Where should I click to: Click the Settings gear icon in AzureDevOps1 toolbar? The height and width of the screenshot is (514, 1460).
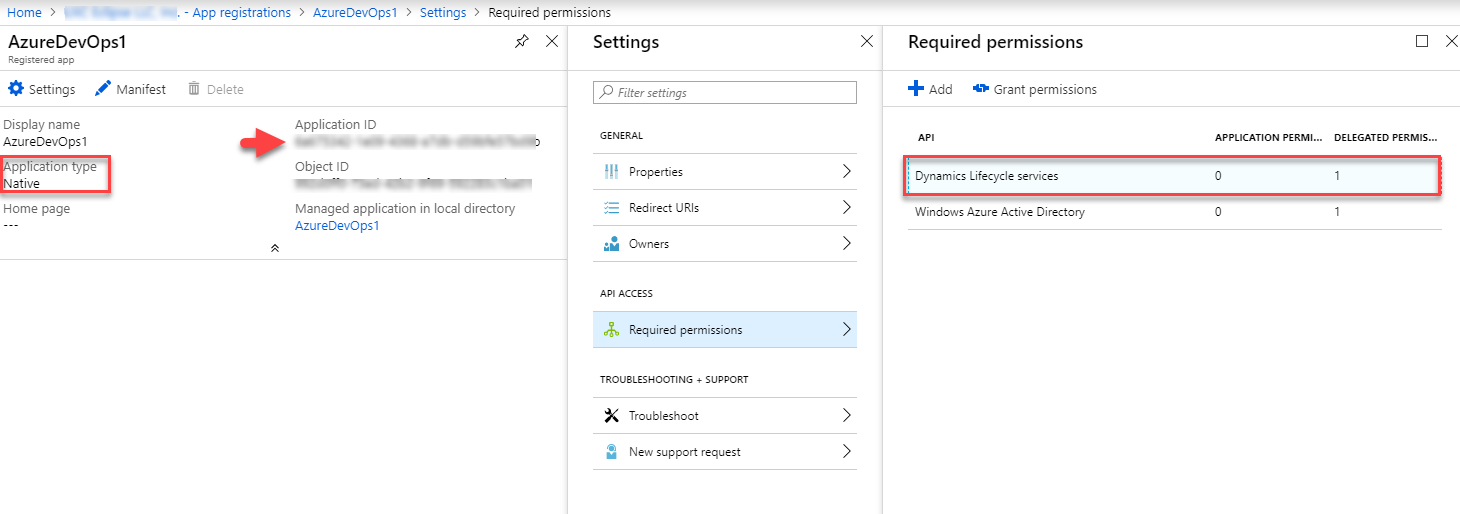(x=16, y=89)
